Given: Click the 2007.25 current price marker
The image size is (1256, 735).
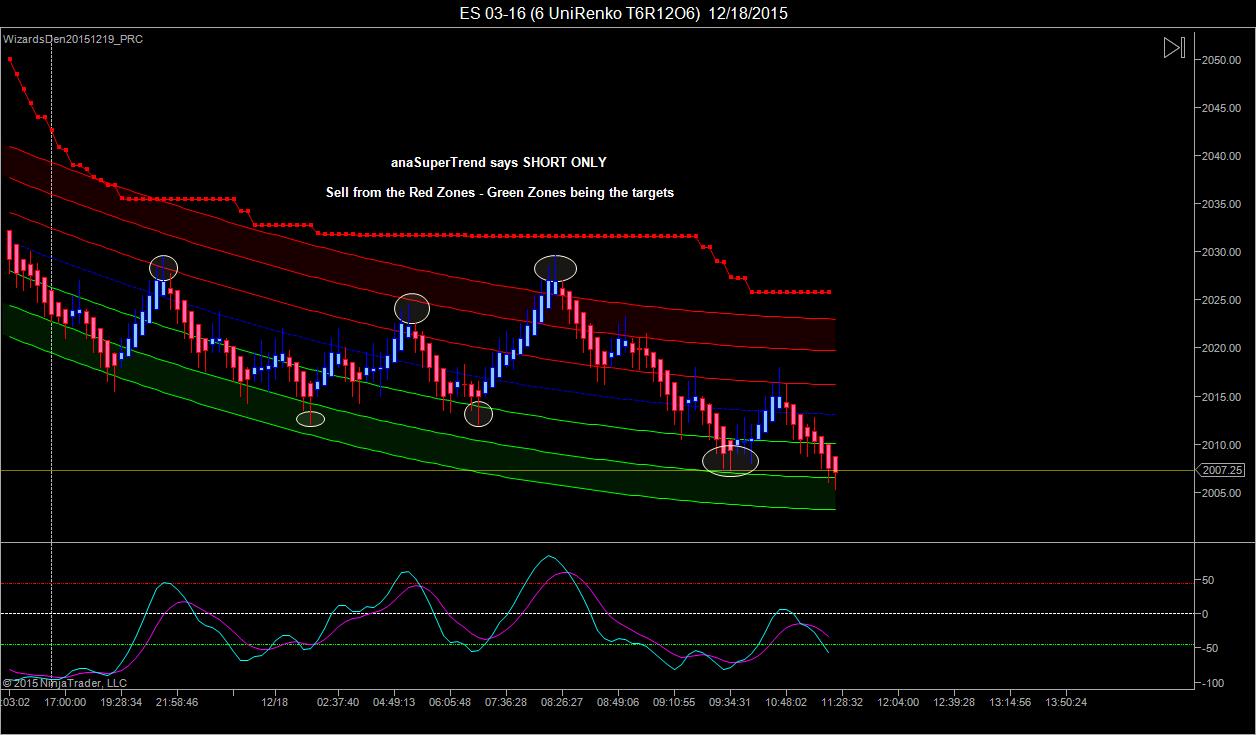Looking at the screenshot, I should click(1222, 470).
